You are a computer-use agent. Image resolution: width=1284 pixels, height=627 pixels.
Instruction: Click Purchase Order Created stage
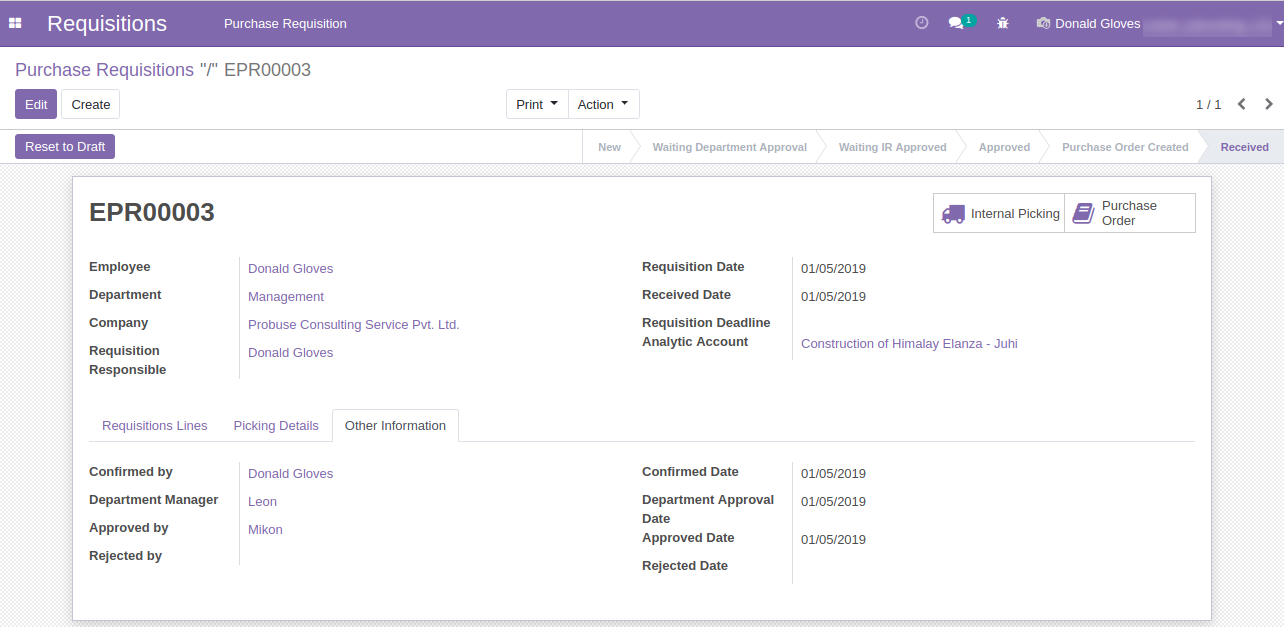click(1125, 147)
